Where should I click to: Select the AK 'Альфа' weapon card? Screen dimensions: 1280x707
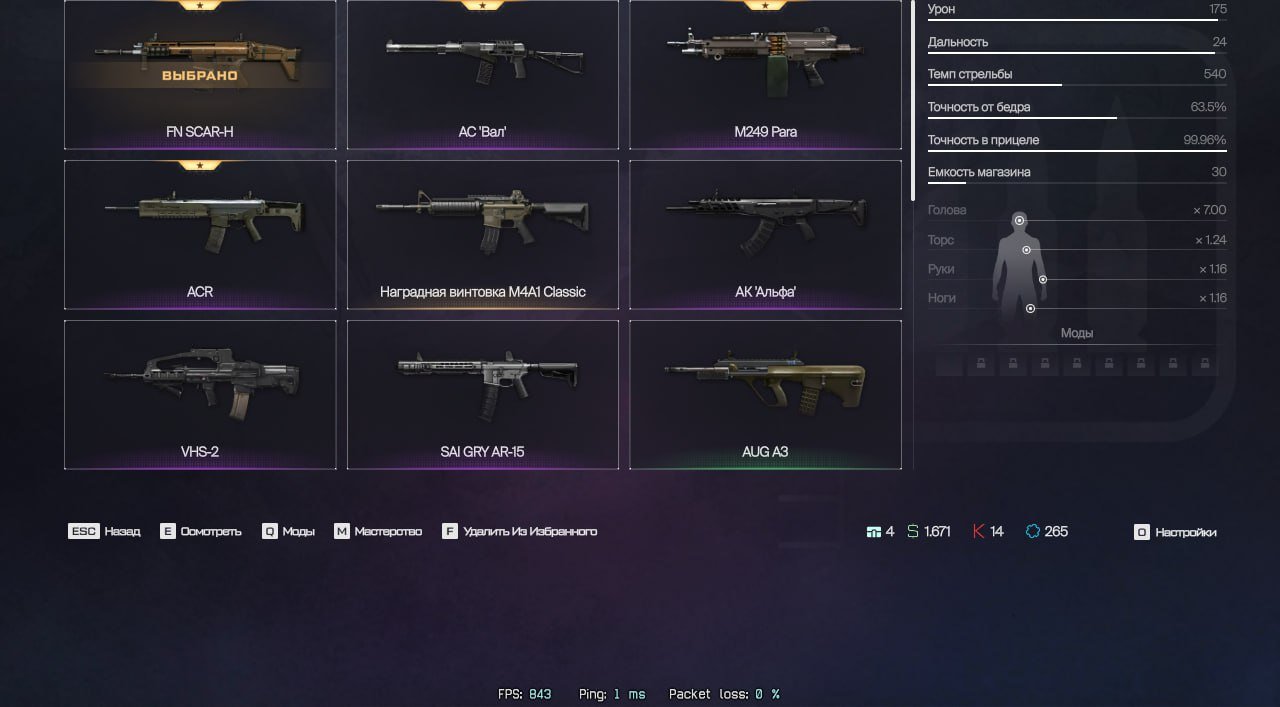(x=765, y=235)
